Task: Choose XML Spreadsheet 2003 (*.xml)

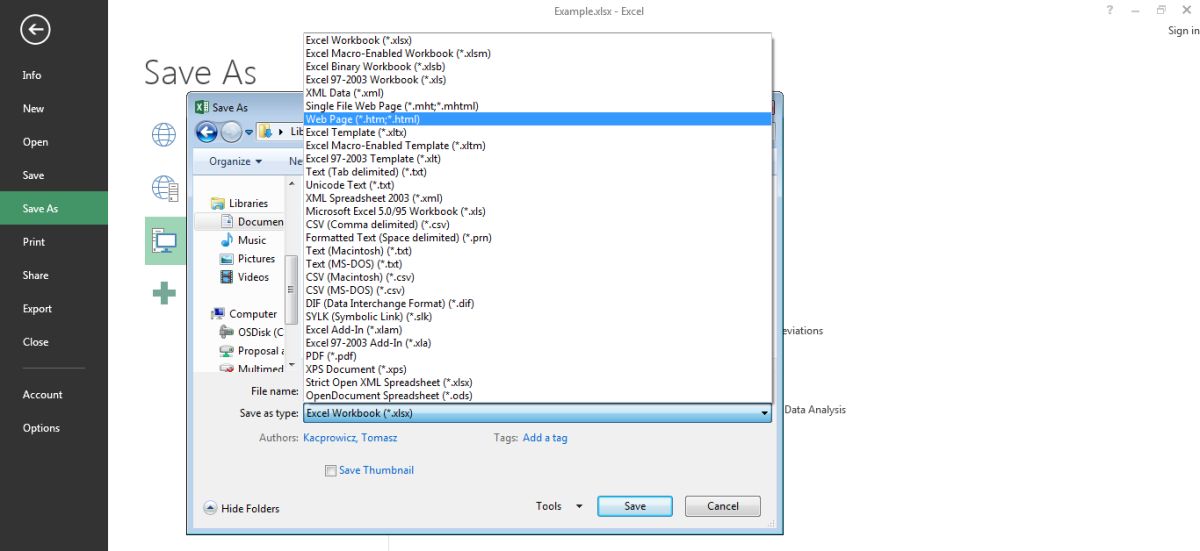Action: [x=537, y=198]
